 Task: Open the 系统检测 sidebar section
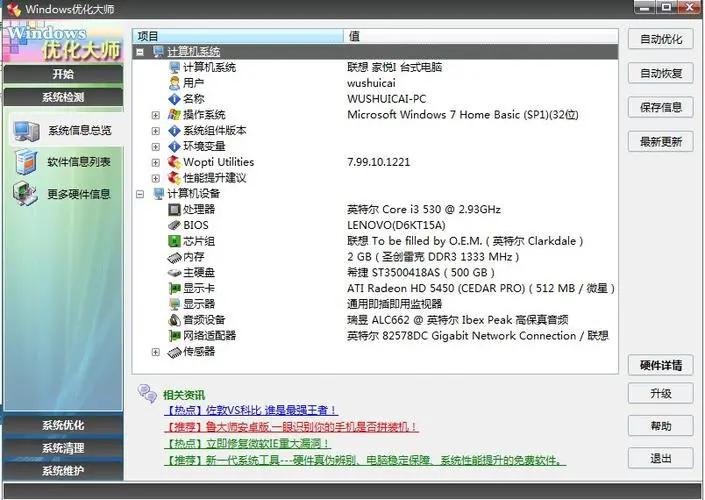(x=63, y=97)
